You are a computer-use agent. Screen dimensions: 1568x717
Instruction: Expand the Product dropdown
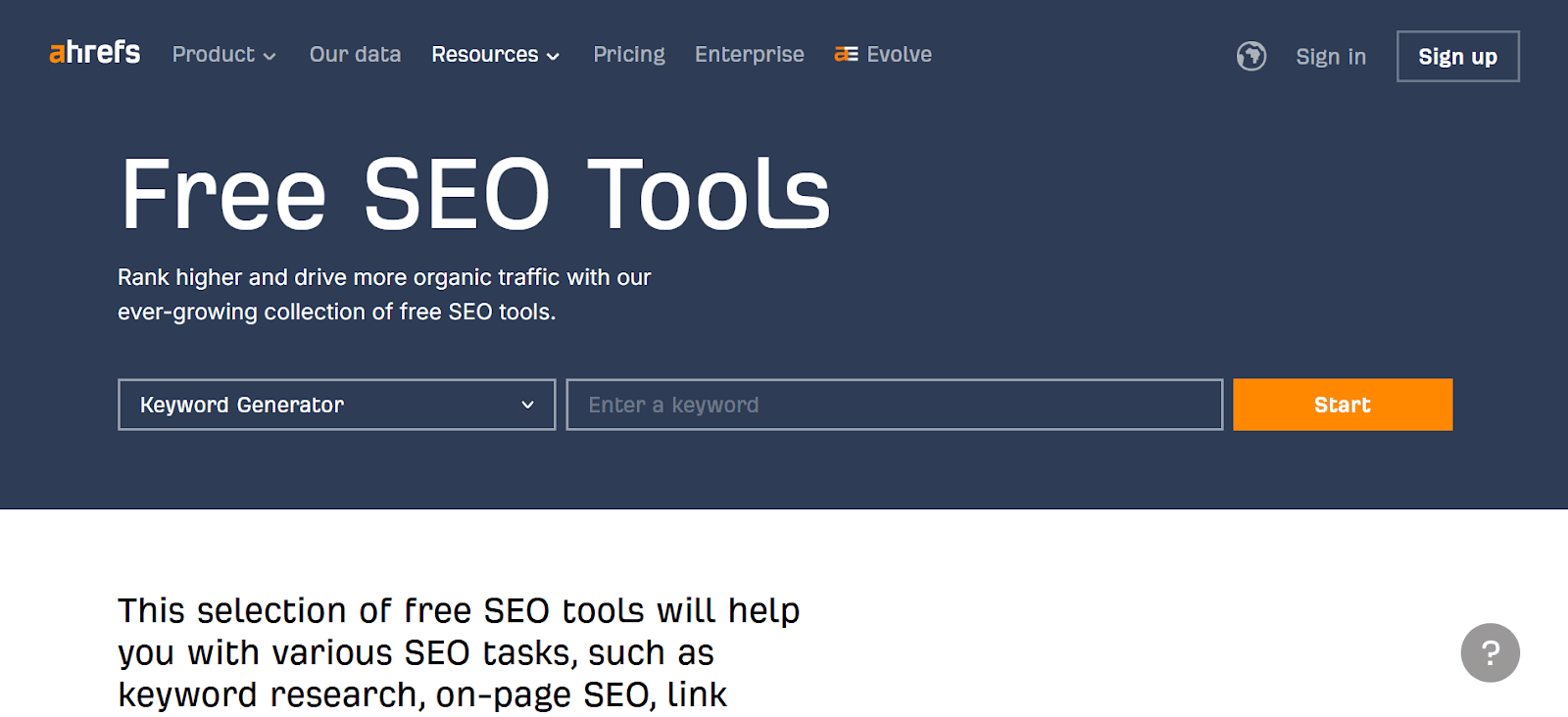point(223,55)
